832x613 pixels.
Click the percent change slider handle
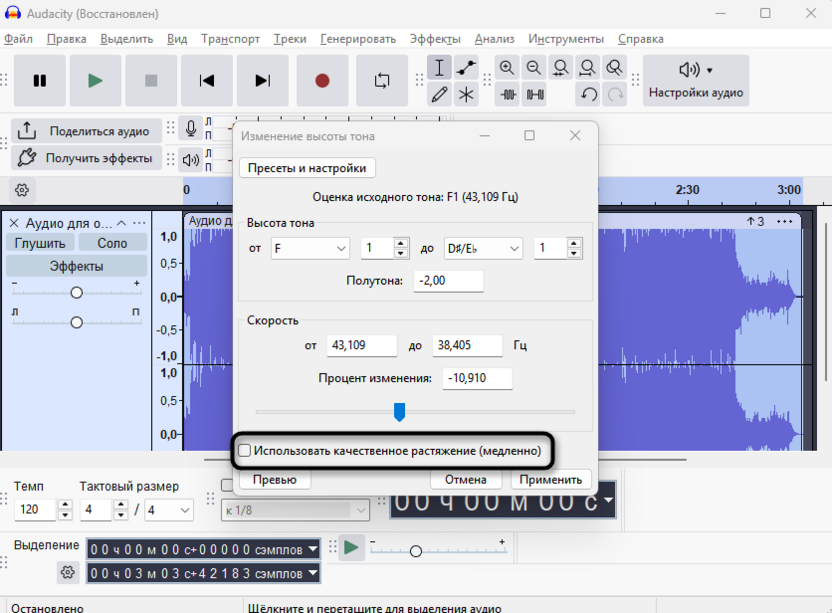(400, 412)
